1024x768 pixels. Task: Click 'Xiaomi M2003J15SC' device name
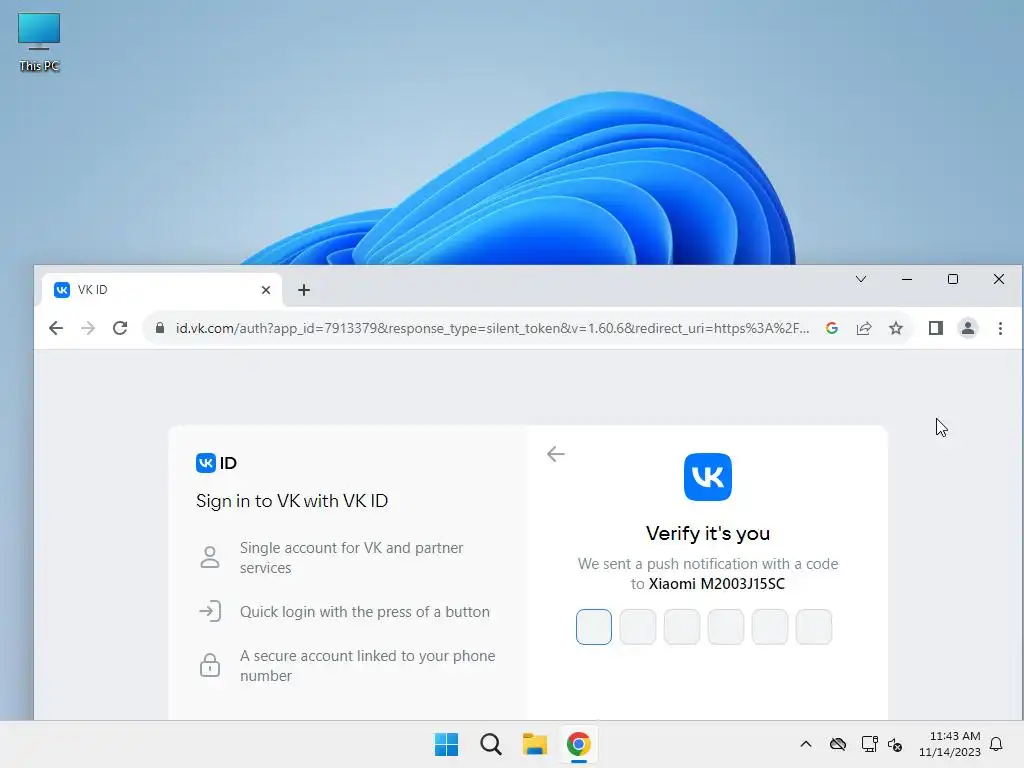click(x=716, y=584)
